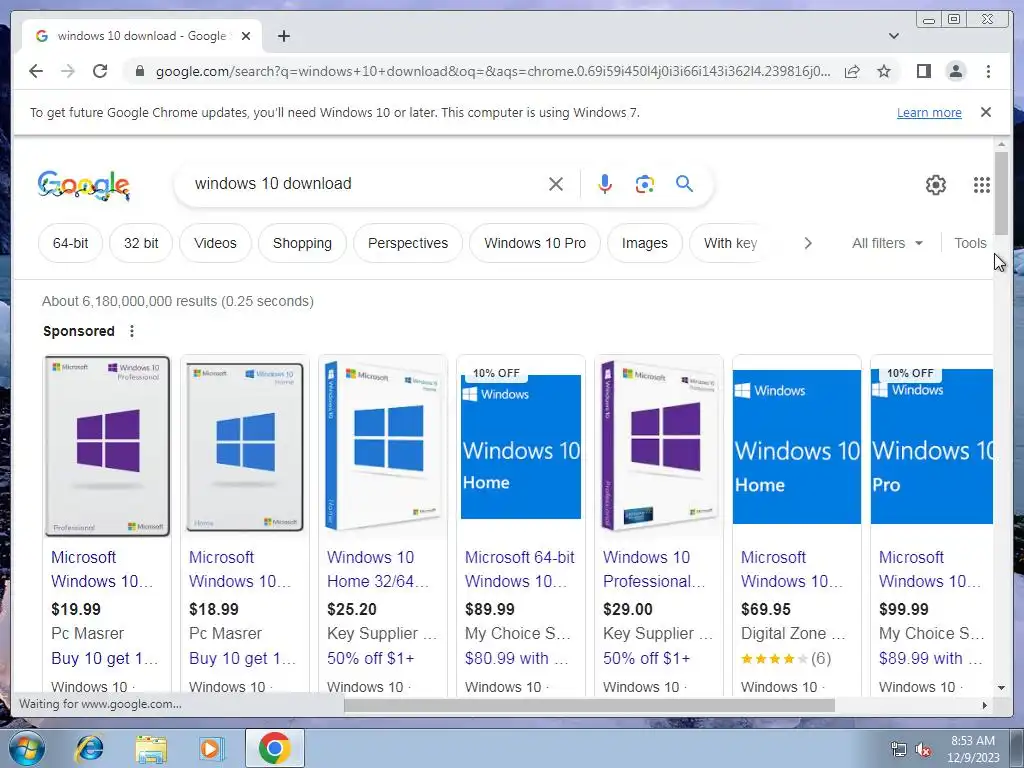Click the $80.99 with offer text

pos(516,658)
